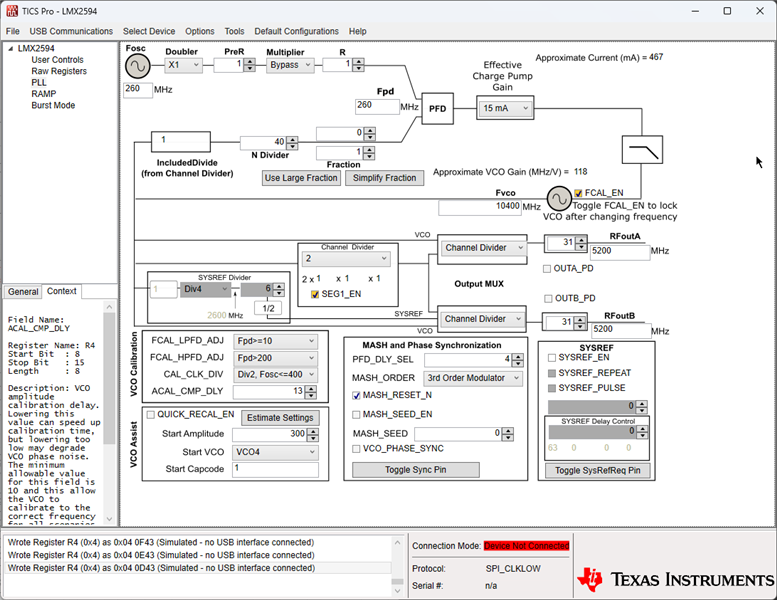This screenshot has height=600, width=777.
Task: Select the 0x04 0D43 register log entry
Action: [198, 568]
